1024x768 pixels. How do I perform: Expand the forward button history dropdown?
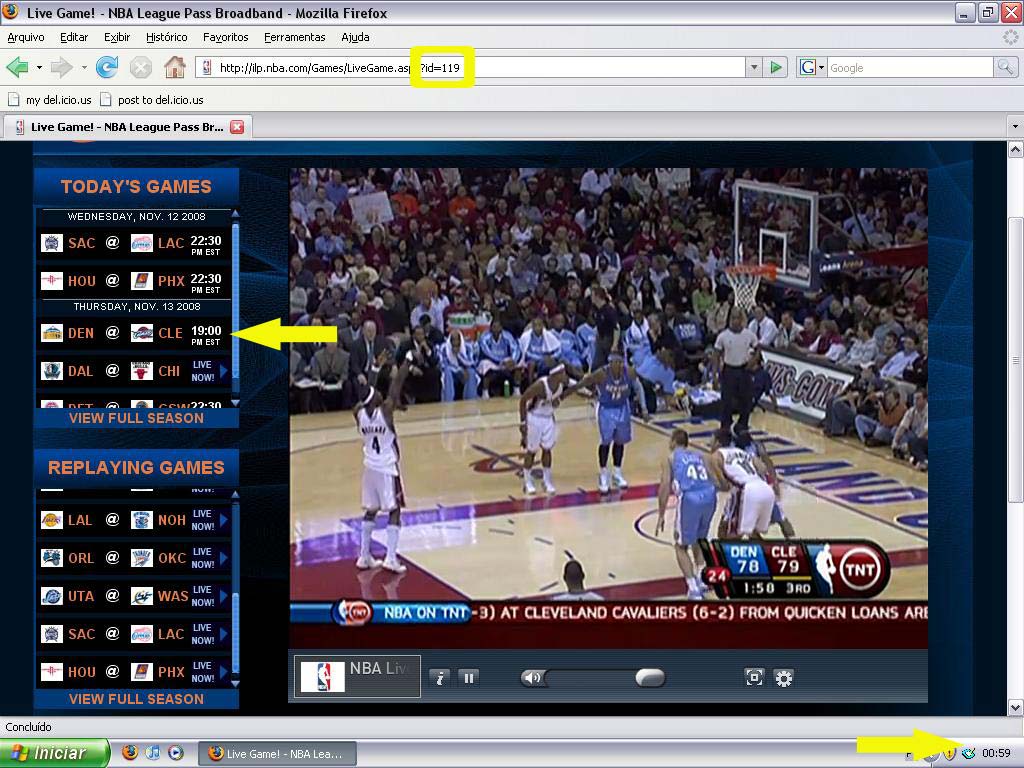coord(84,67)
